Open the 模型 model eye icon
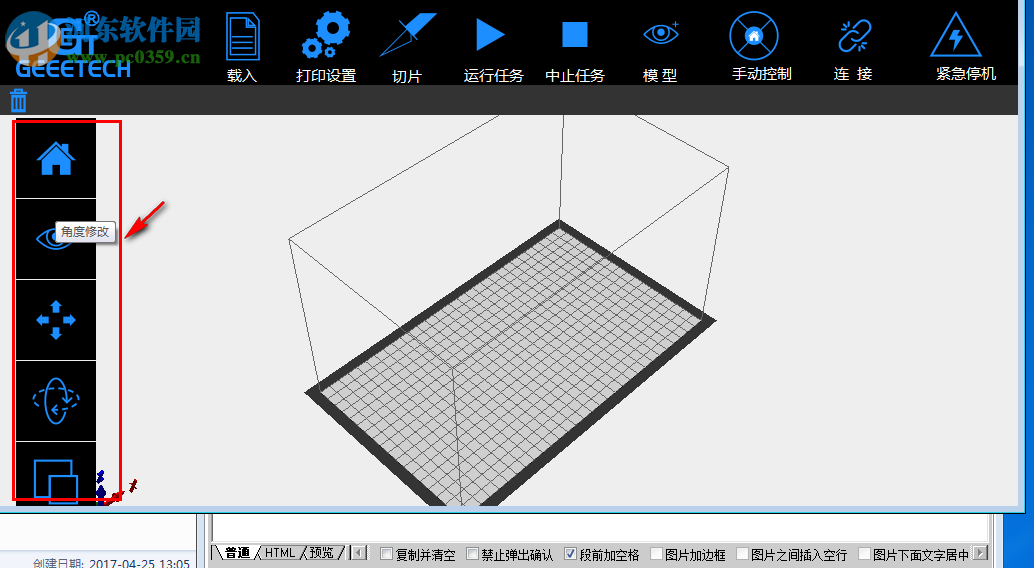Viewport: 1034px width, 568px height. tap(661, 34)
